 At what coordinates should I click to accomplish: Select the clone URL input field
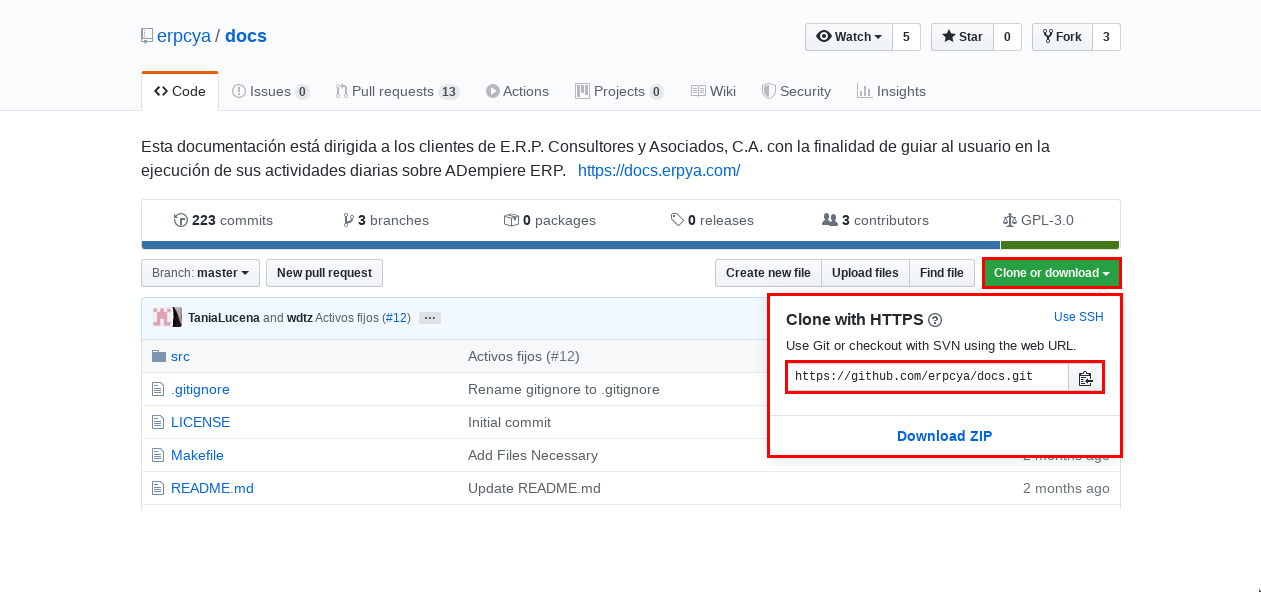[926, 377]
